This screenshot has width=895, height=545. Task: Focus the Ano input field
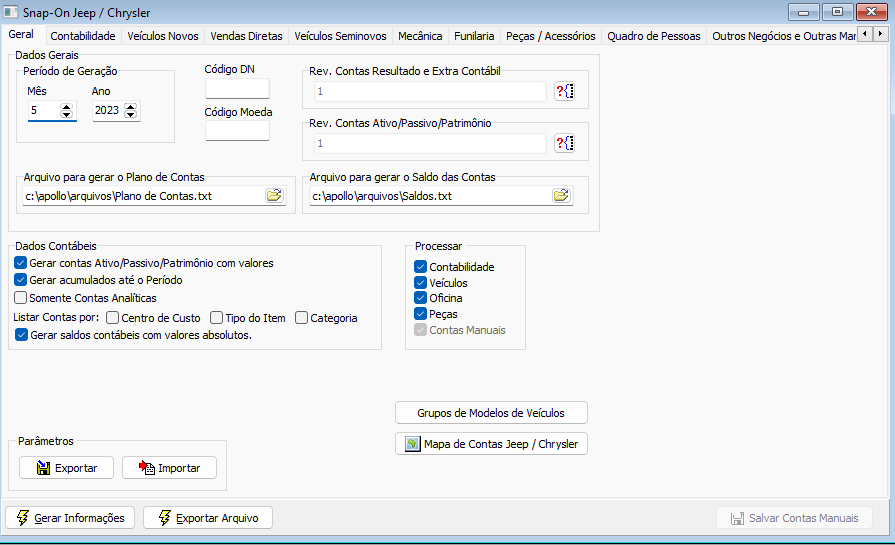pyautogui.click(x=108, y=111)
